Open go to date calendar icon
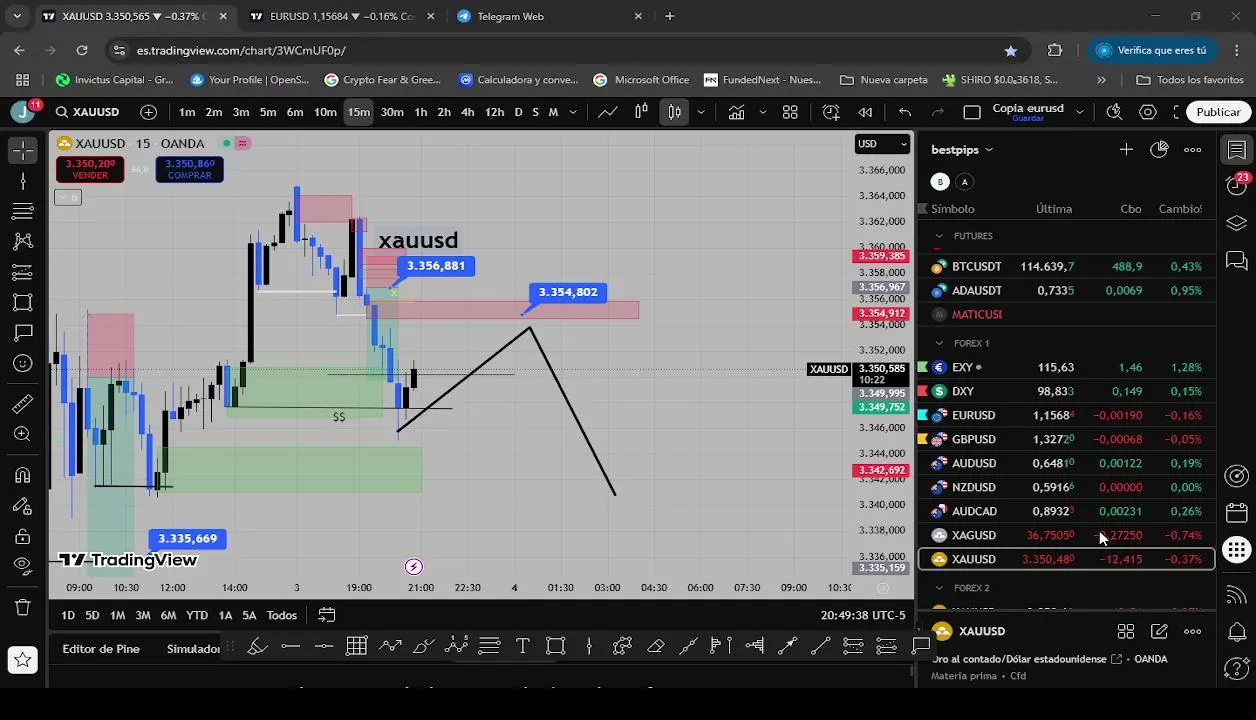Screen dimensions: 1256x720 tap(326, 615)
